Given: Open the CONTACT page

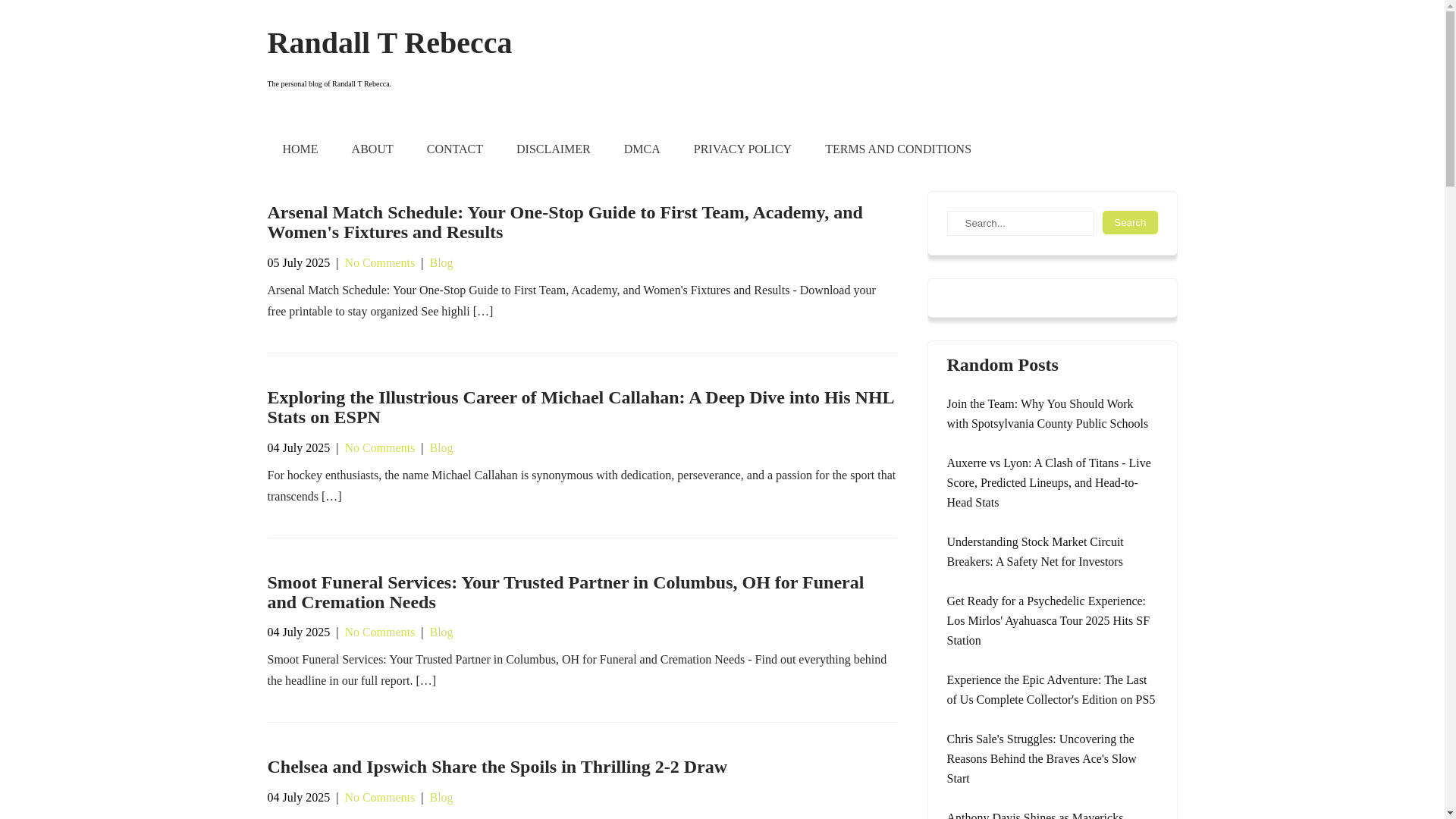Looking at the screenshot, I should pos(455,149).
